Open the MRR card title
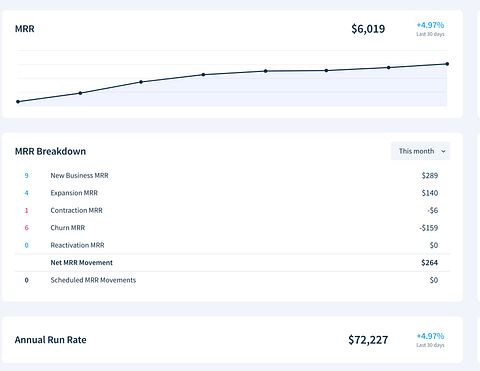 pyautogui.click(x=25, y=29)
